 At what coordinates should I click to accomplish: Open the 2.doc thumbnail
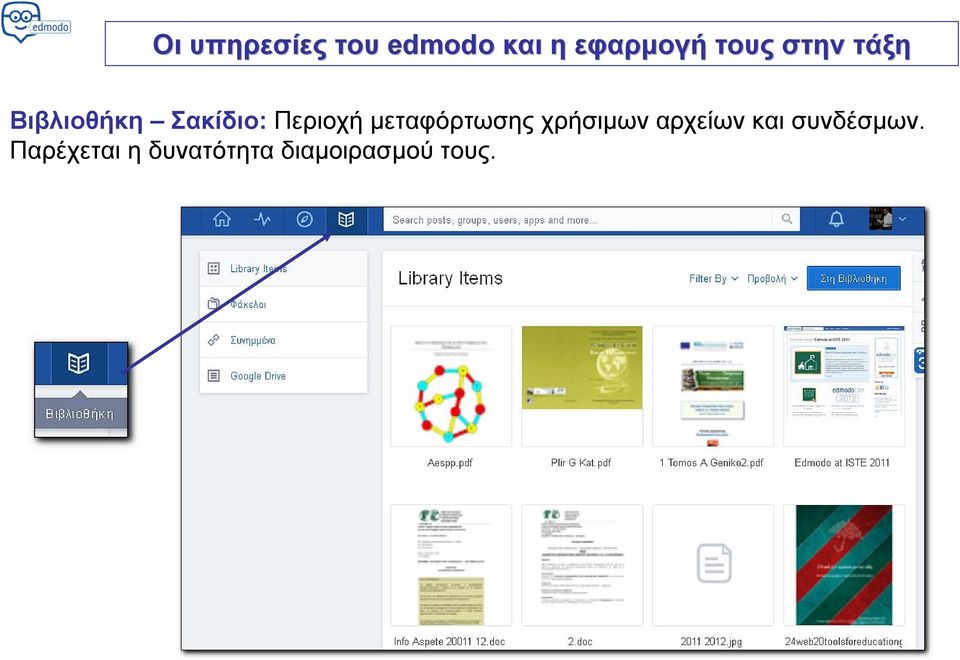(582, 564)
